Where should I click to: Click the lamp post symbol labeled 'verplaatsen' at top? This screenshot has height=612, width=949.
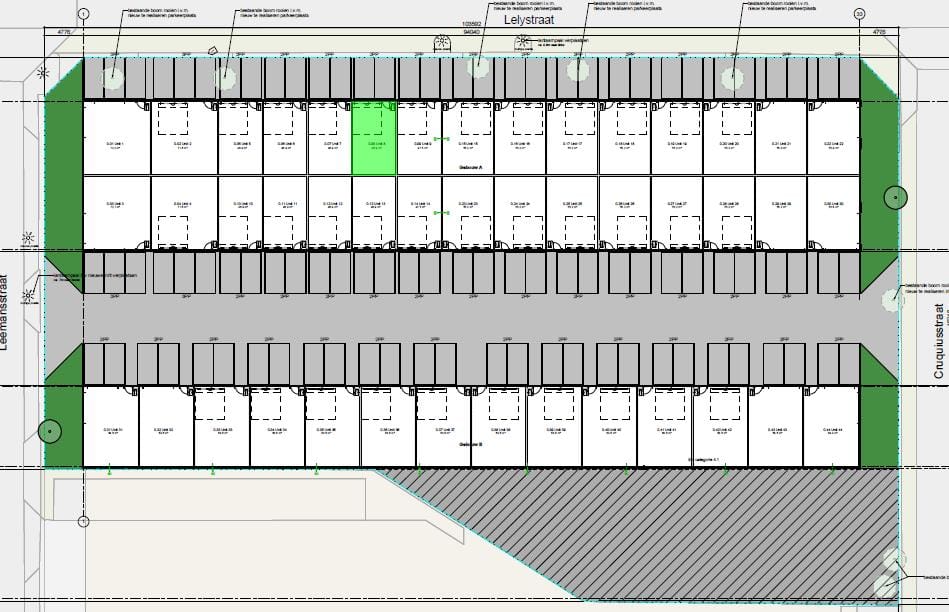point(521,42)
